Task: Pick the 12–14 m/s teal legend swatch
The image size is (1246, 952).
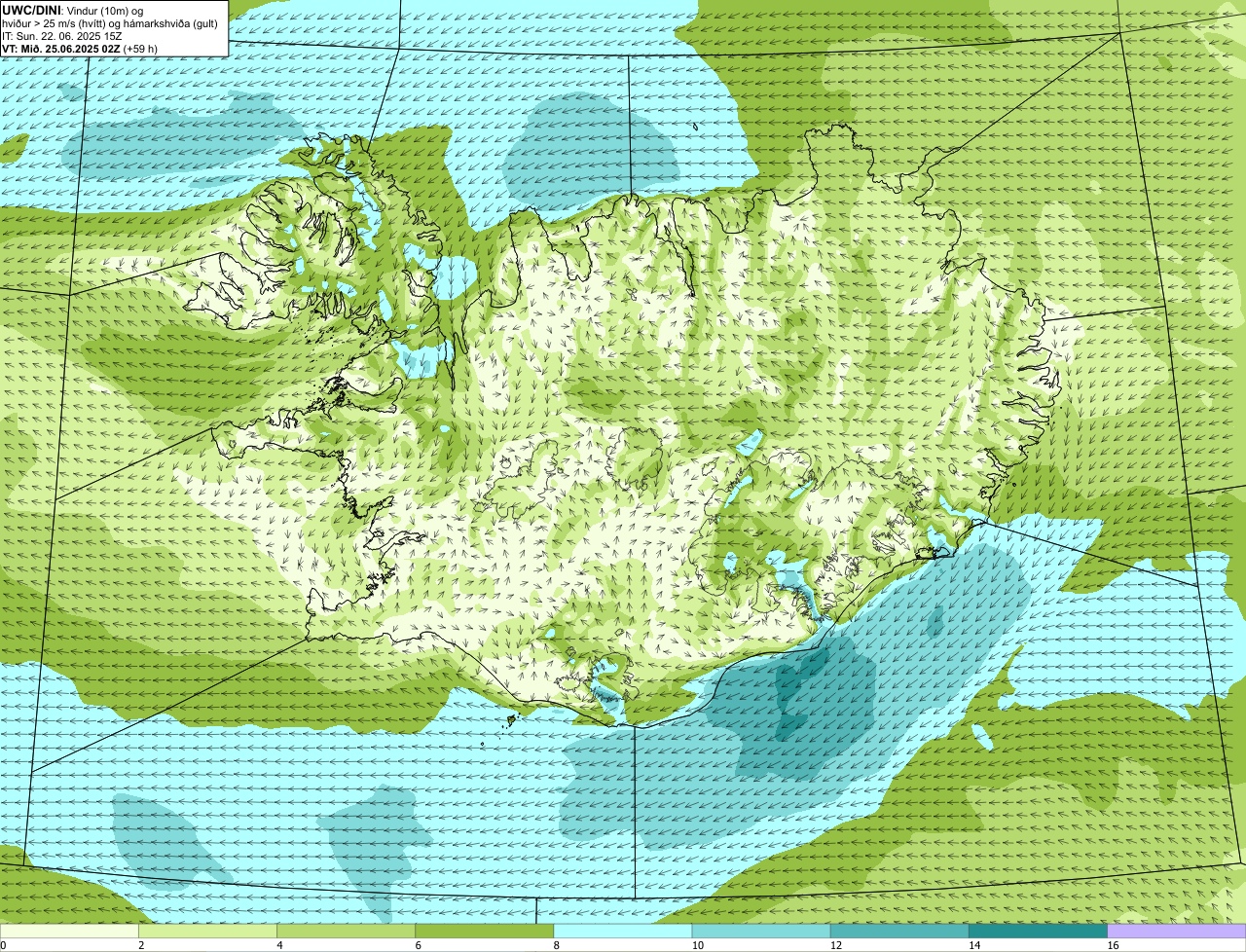Action: 899,931
